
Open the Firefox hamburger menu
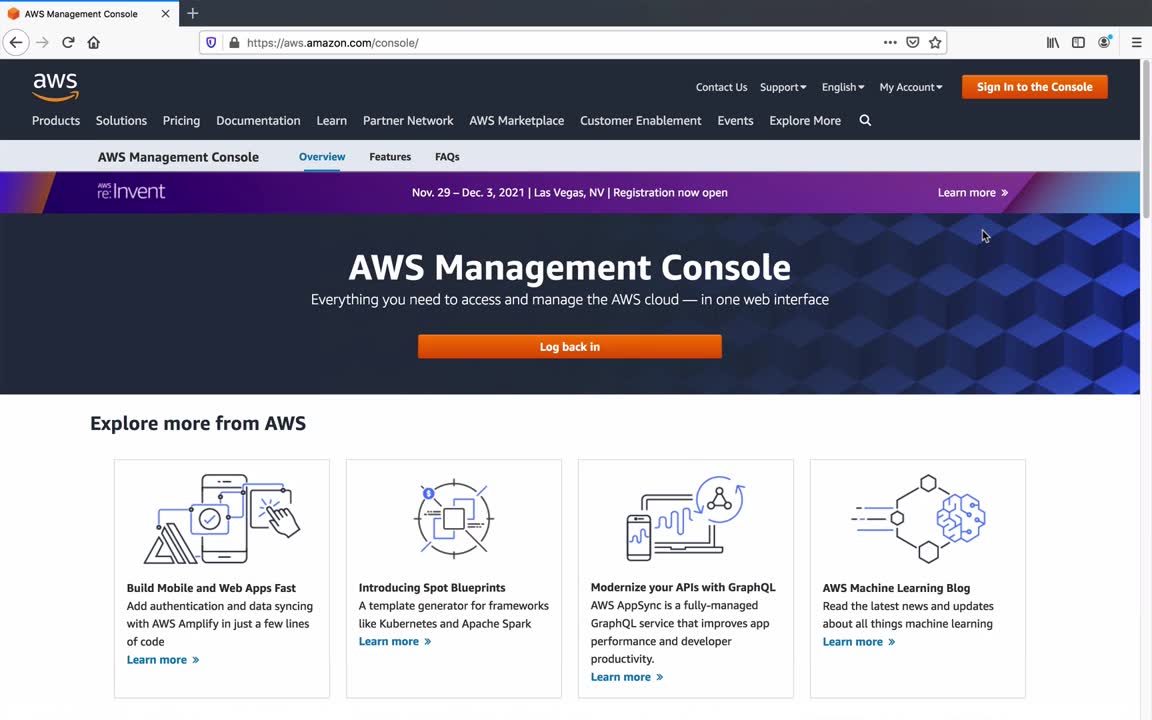pyautogui.click(x=1136, y=43)
